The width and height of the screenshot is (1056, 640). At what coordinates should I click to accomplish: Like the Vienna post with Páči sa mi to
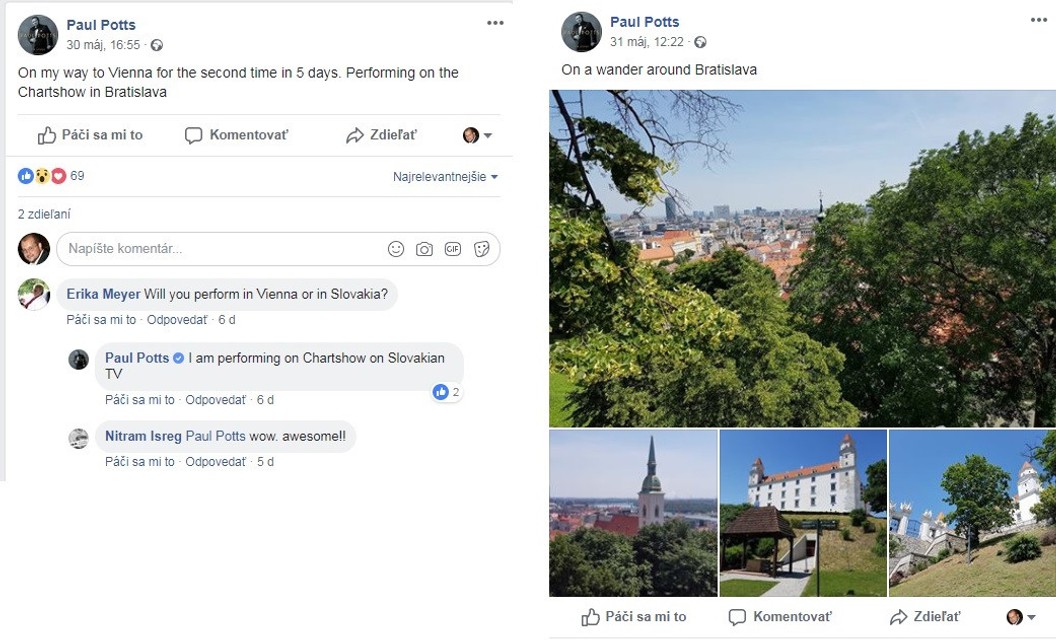90,135
